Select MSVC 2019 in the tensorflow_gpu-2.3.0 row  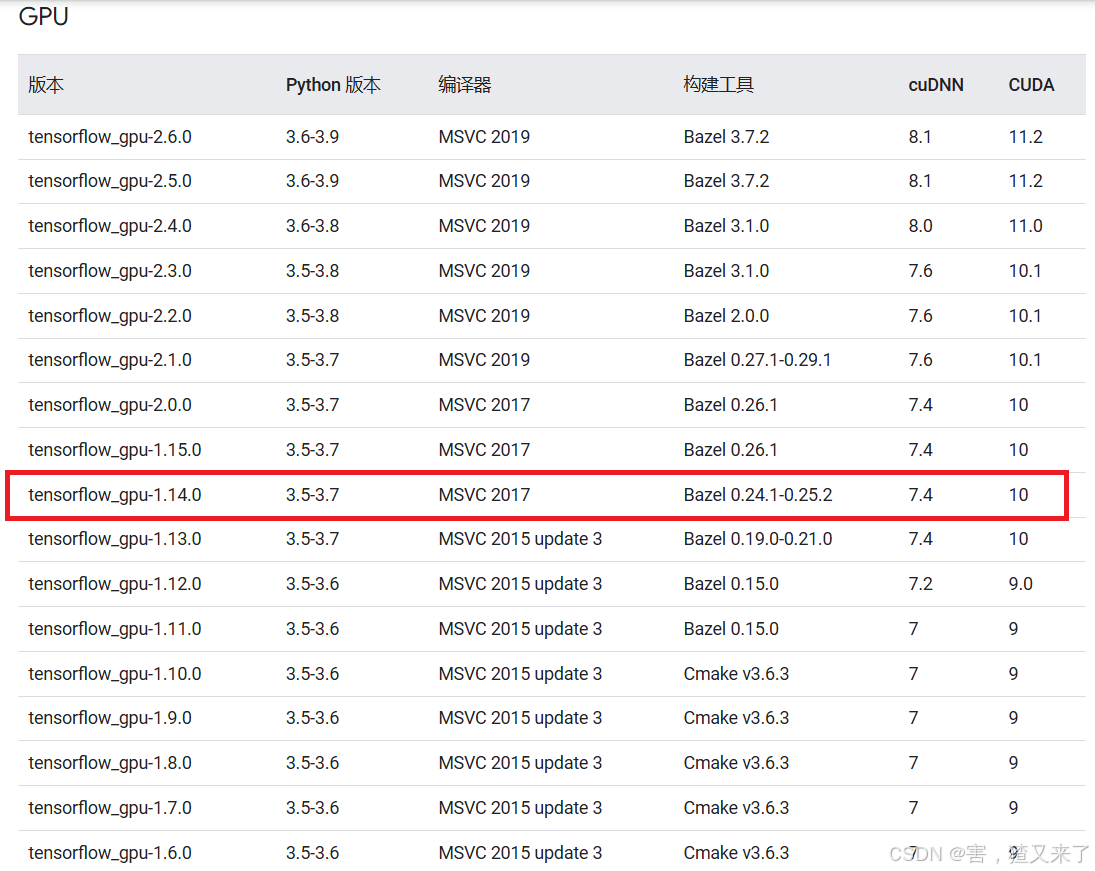484,271
